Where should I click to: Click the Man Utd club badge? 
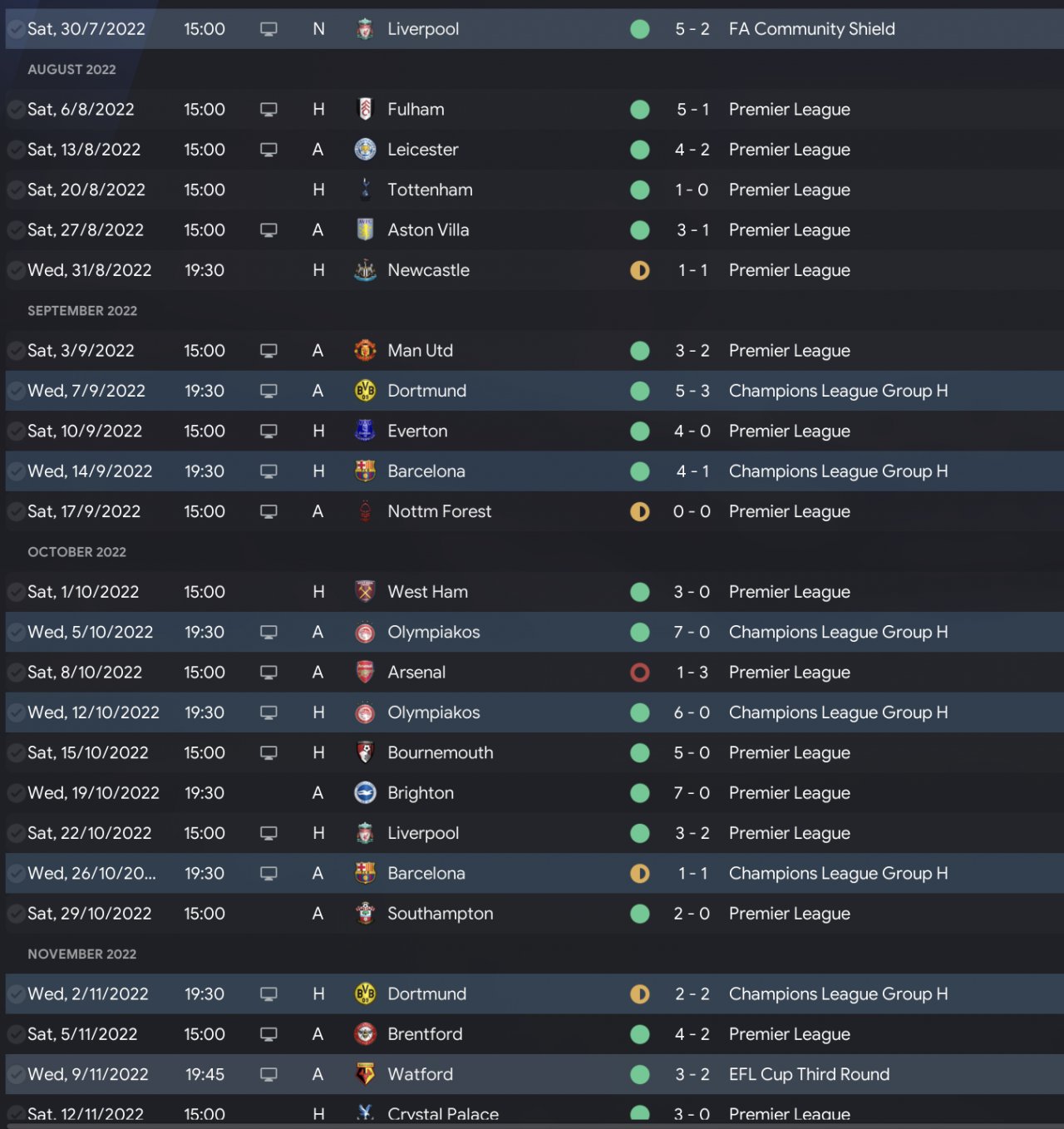pyautogui.click(x=365, y=351)
